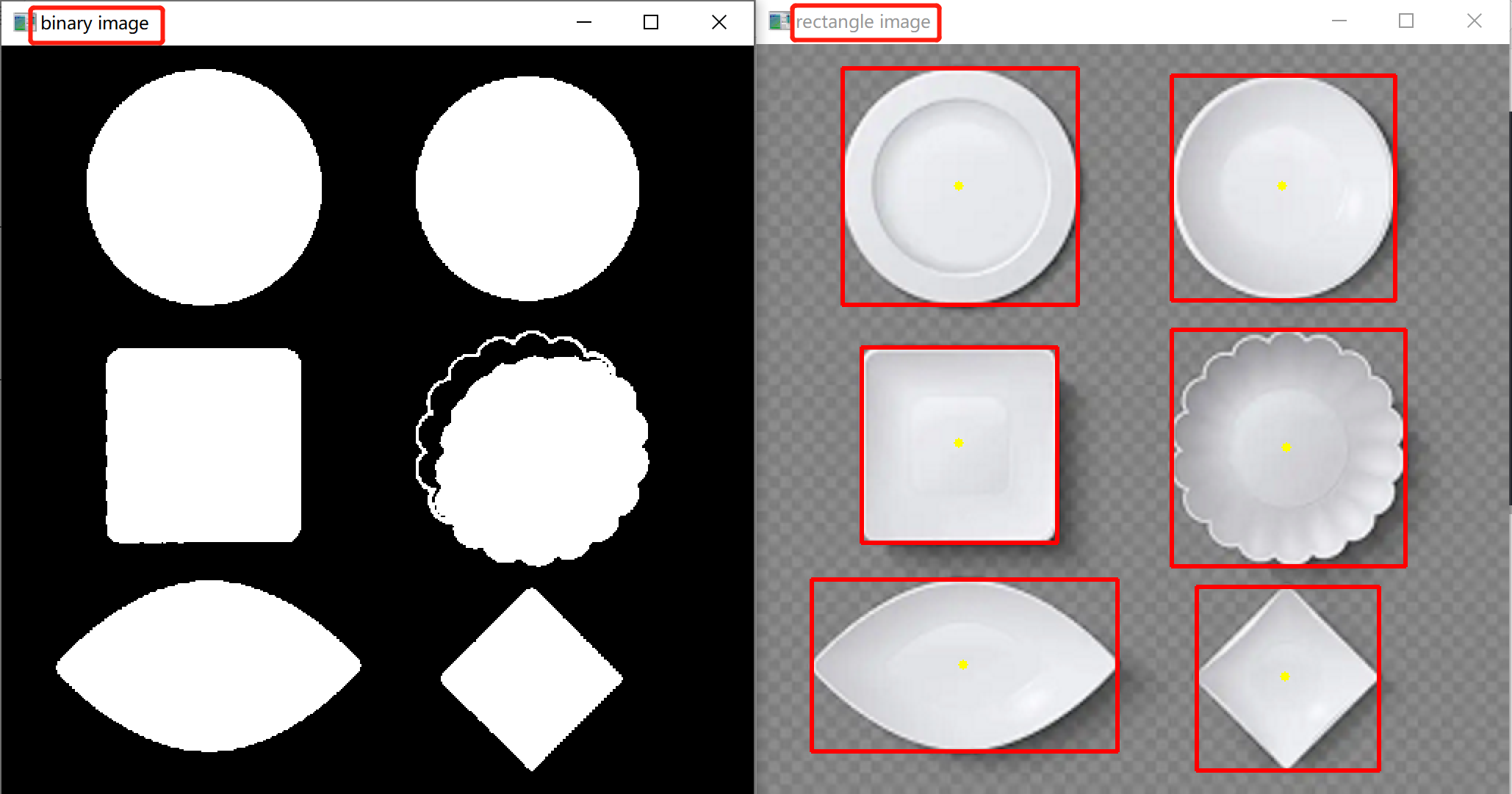Click the red rectangle around the oval dish
Screen dimensions: 1512x794
click(x=963, y=580)
